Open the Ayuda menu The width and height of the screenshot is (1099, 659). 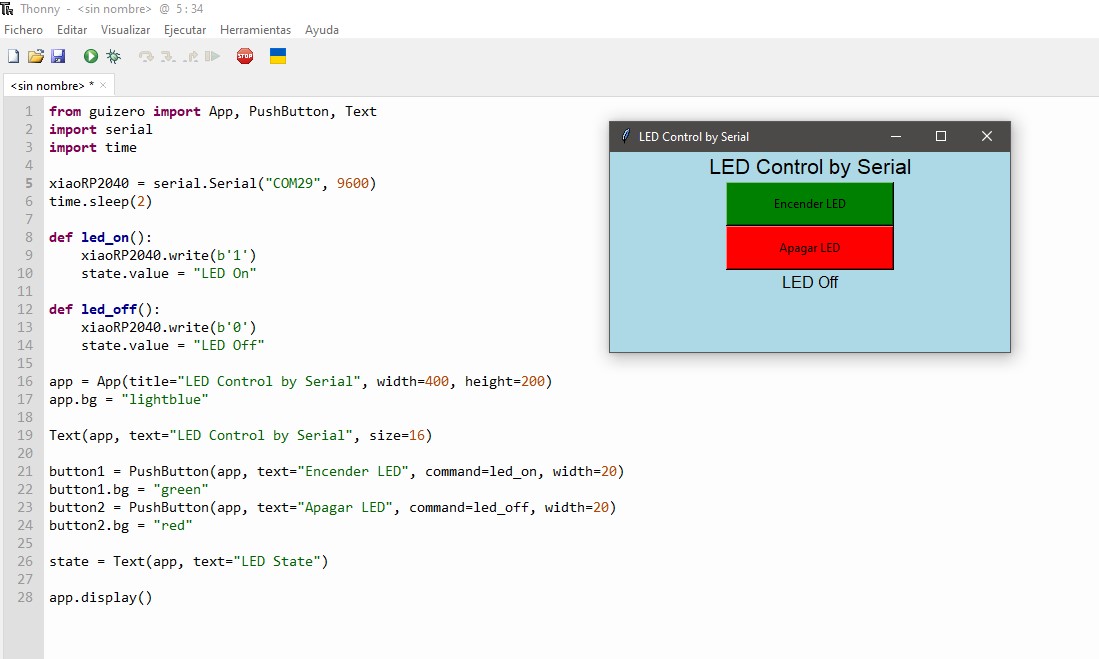pyautogui.click(x=322, y=29)
